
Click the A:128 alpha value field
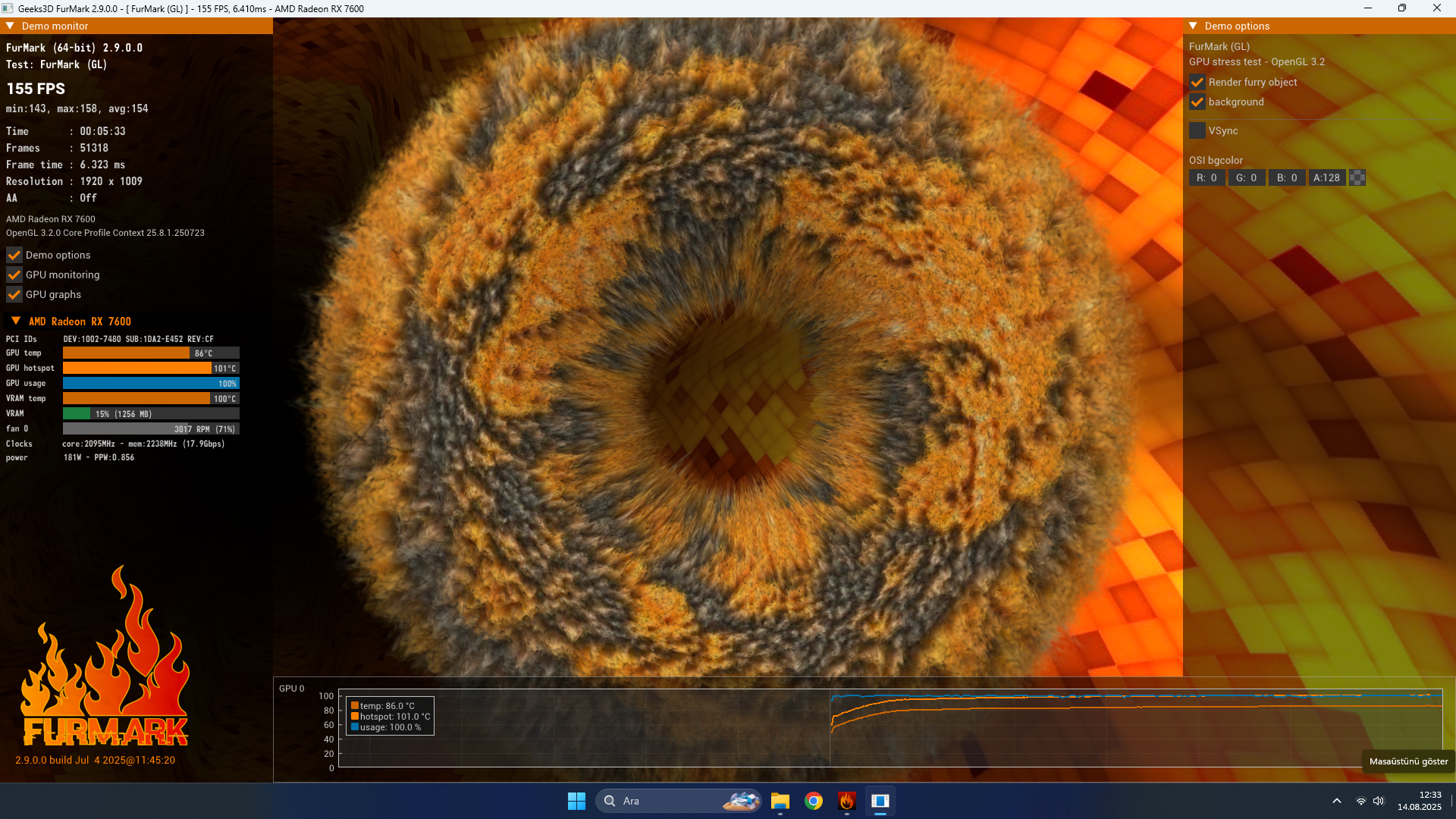pyautogui.click(x=1327, y=177)
